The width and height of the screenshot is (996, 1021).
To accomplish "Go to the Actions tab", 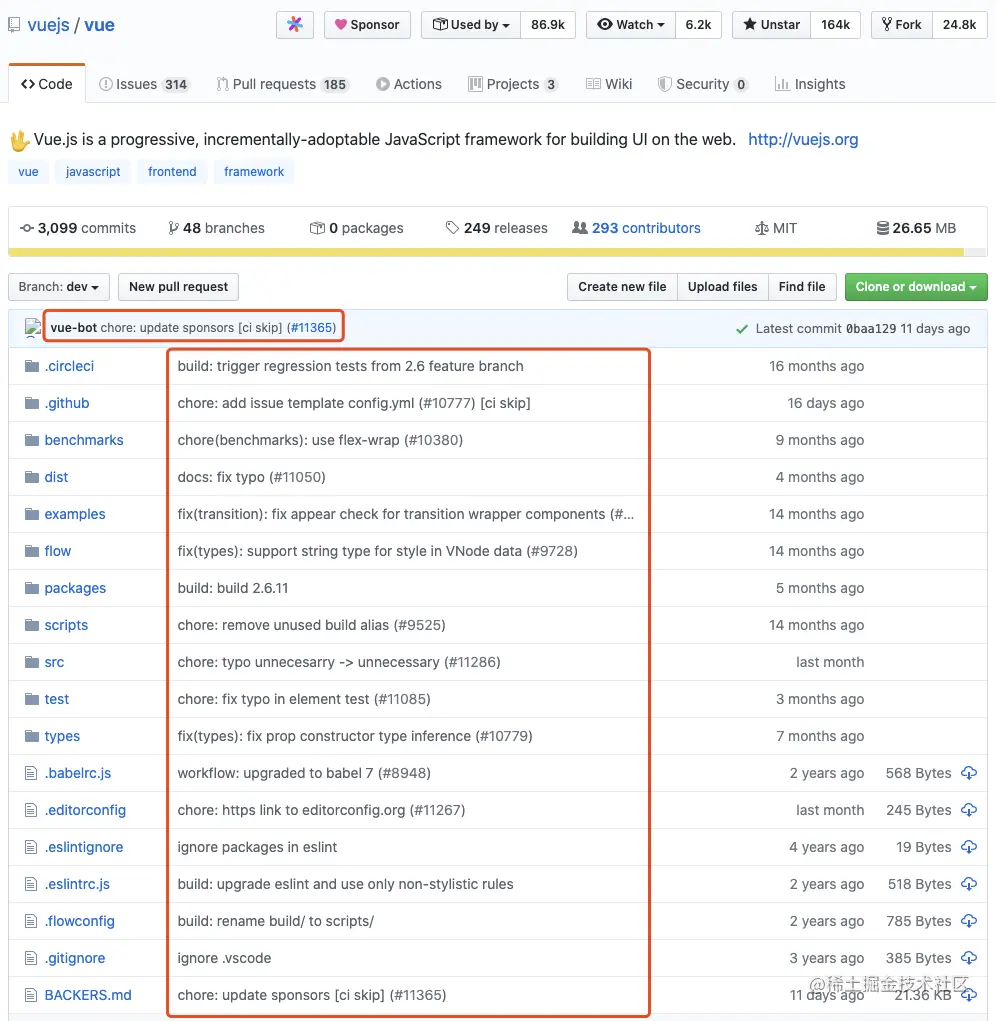I will click(409, 84).
